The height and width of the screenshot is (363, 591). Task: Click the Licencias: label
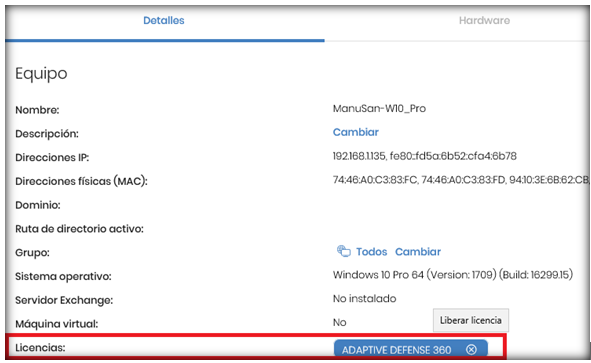click(x=40, y=348)
